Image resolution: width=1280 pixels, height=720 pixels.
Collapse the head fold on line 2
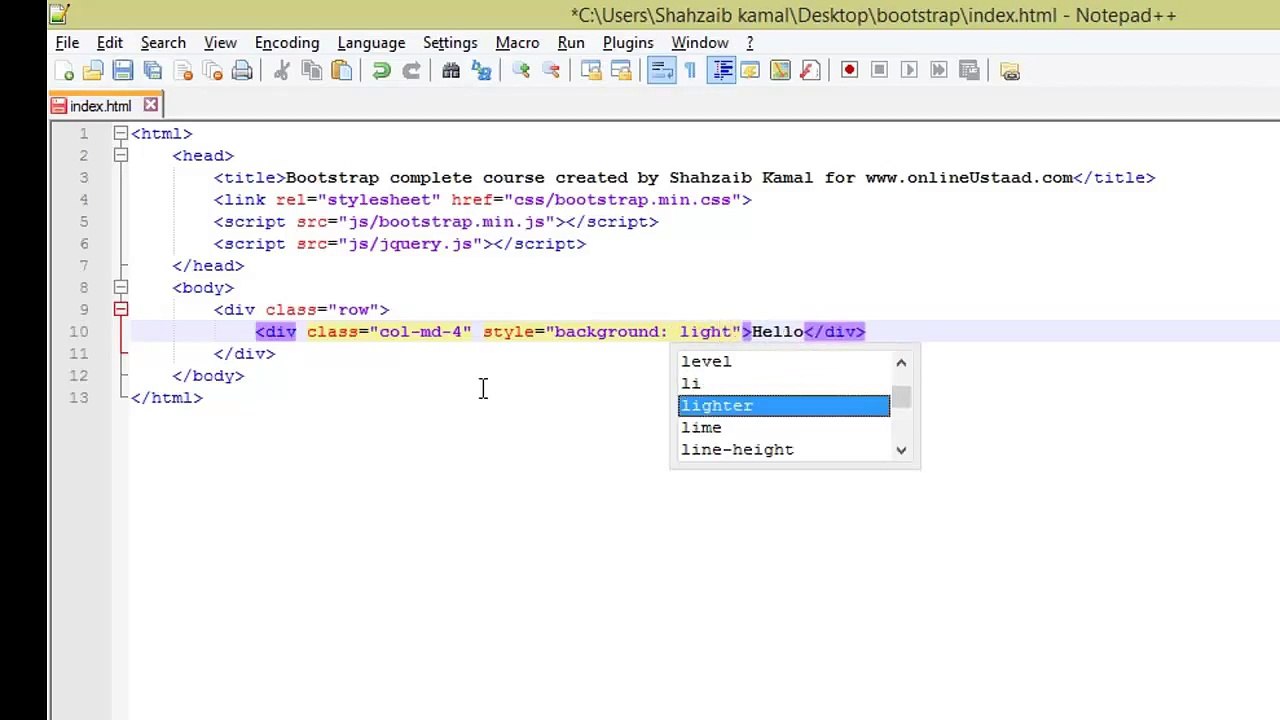(120, 155)
